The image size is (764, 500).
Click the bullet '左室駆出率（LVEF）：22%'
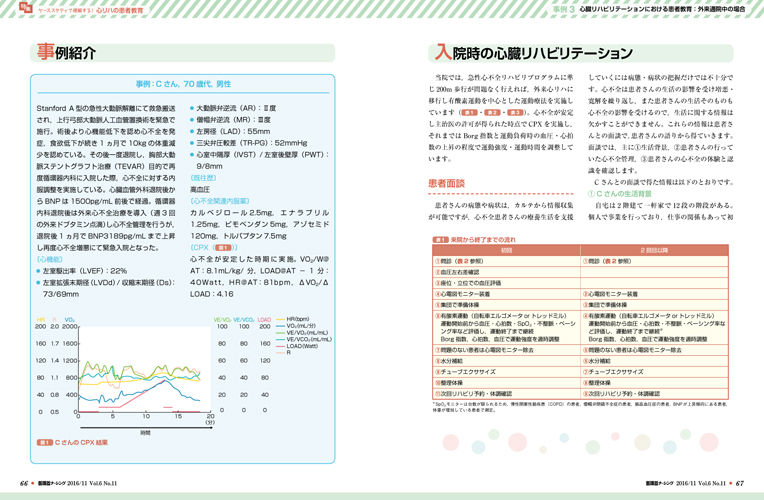click(81, 271)
